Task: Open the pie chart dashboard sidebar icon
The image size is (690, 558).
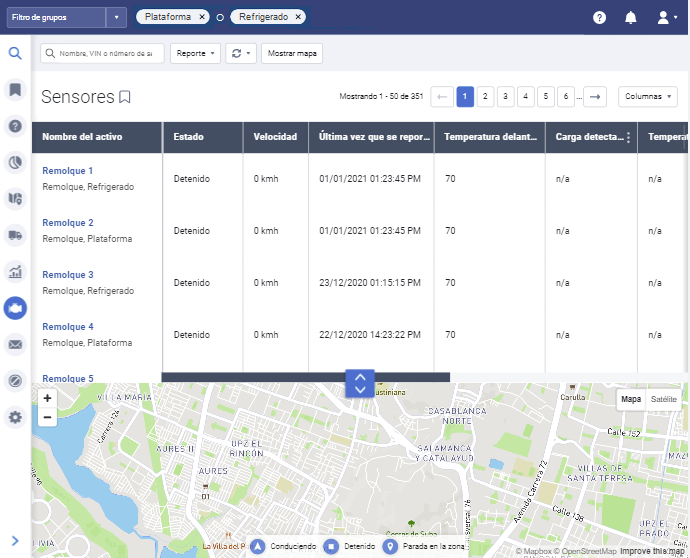Action: click(x=15, y=162)
